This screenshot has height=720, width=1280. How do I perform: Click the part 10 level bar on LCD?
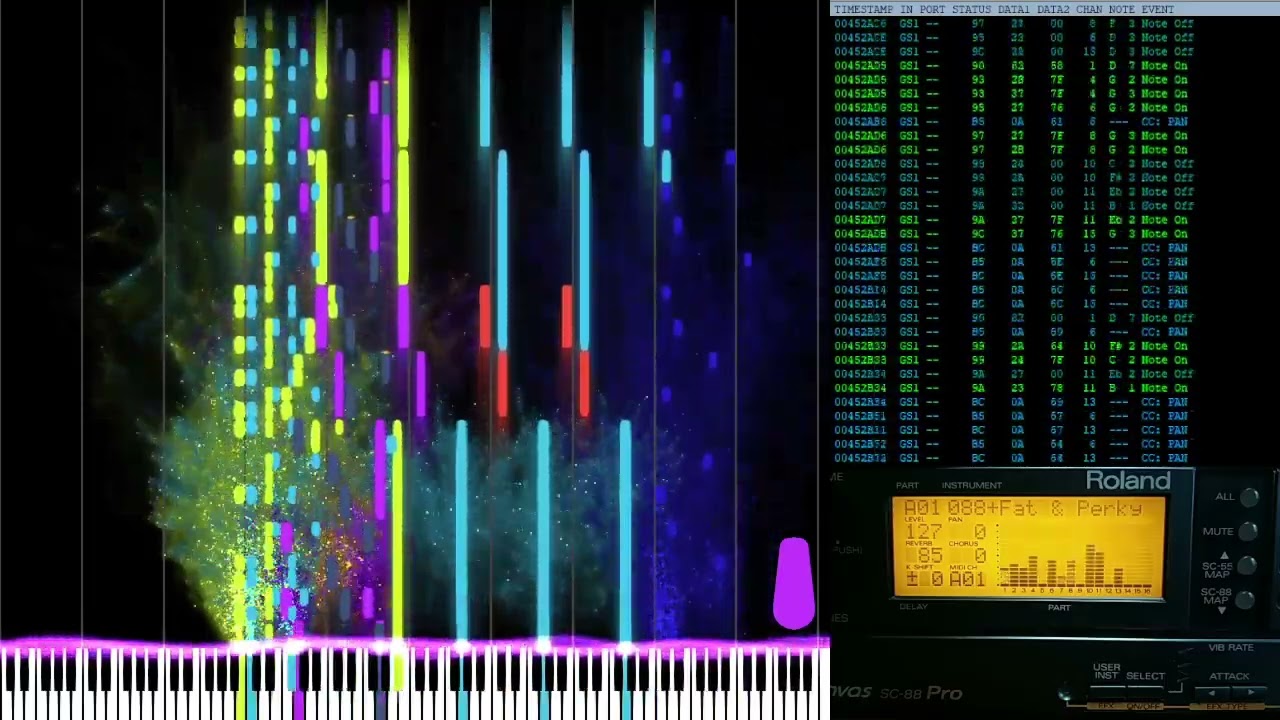click(1090, 567)
